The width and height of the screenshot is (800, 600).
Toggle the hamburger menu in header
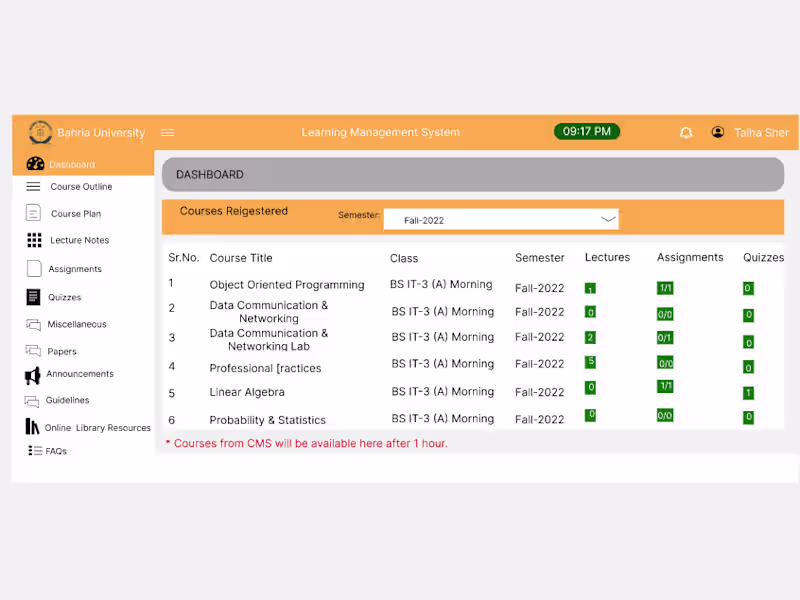[x=167, y=133]
